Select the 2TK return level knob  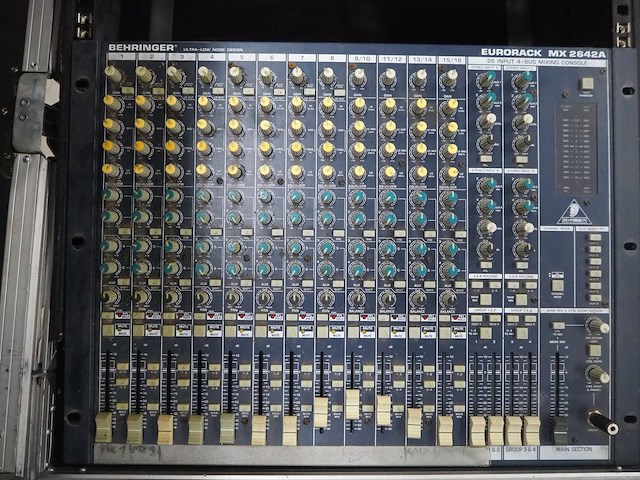point(597,326)
